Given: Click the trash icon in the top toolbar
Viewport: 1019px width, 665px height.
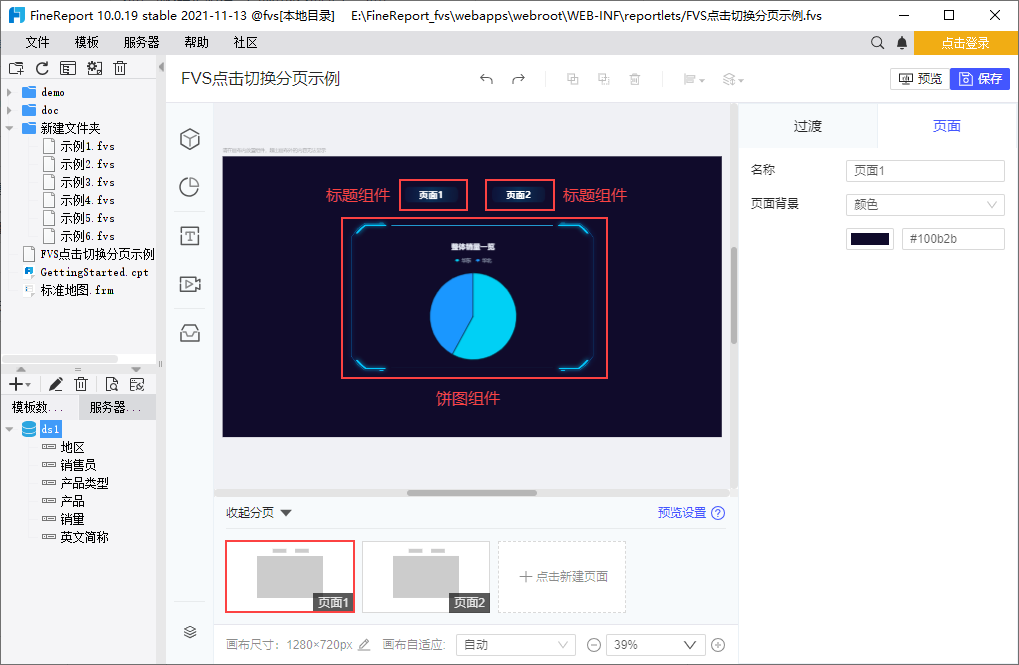Looking at the screenshot, I should point(635,79).
